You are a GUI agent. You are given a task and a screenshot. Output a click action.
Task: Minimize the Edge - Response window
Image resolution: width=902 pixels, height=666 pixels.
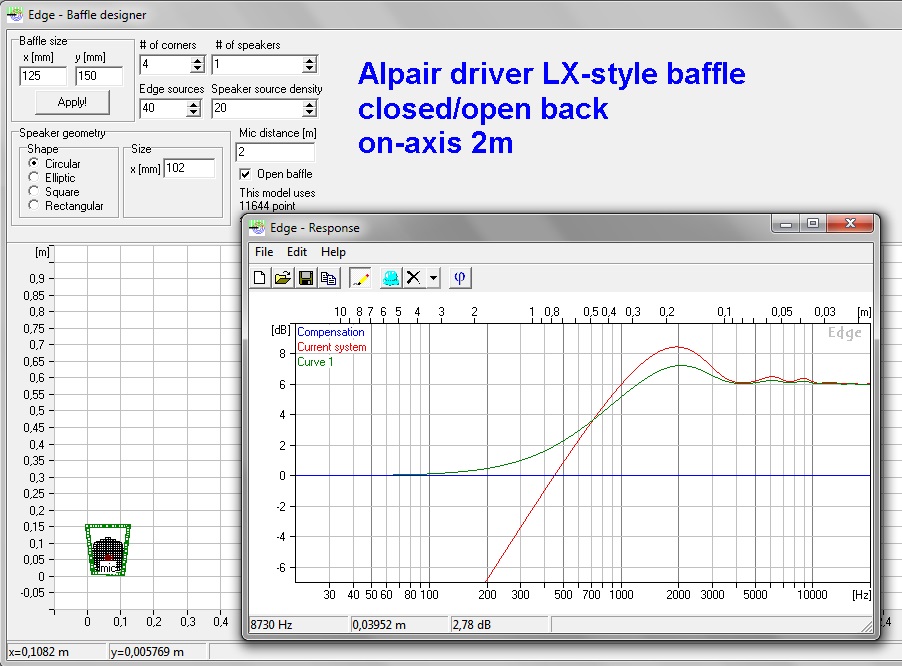pos(786,224)
